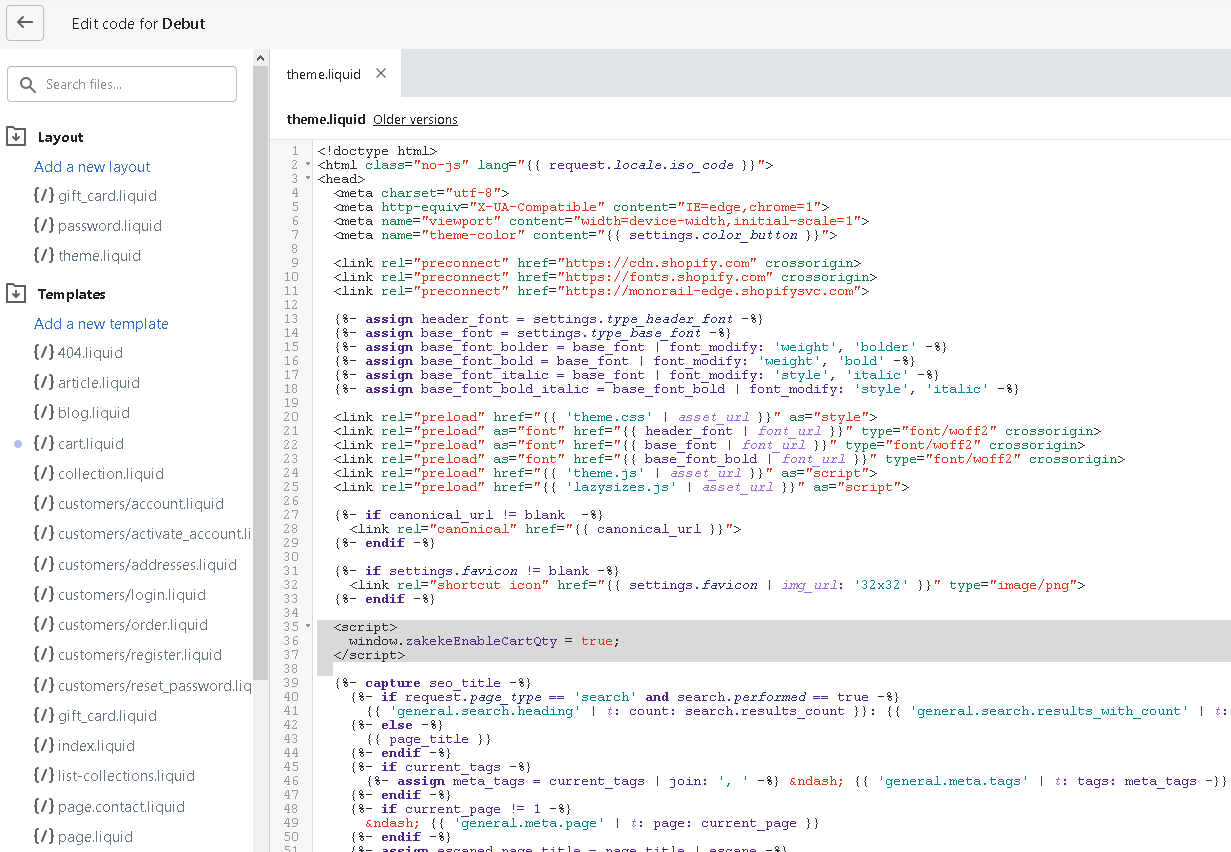Open customers/login.liquid template
Viewport: 1231px width, 852px height.
(x=132, y=595)
